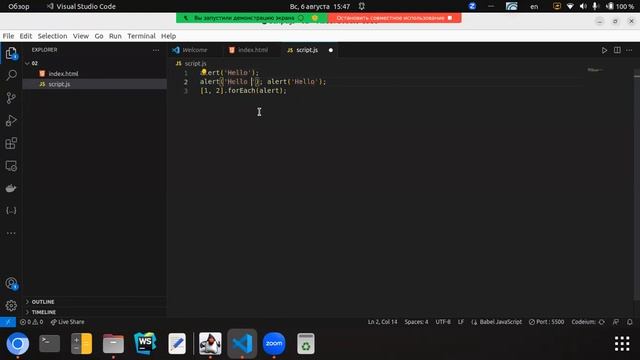
Task: Launch WebStorm from the dock
Action: click(x=145, y=343)
